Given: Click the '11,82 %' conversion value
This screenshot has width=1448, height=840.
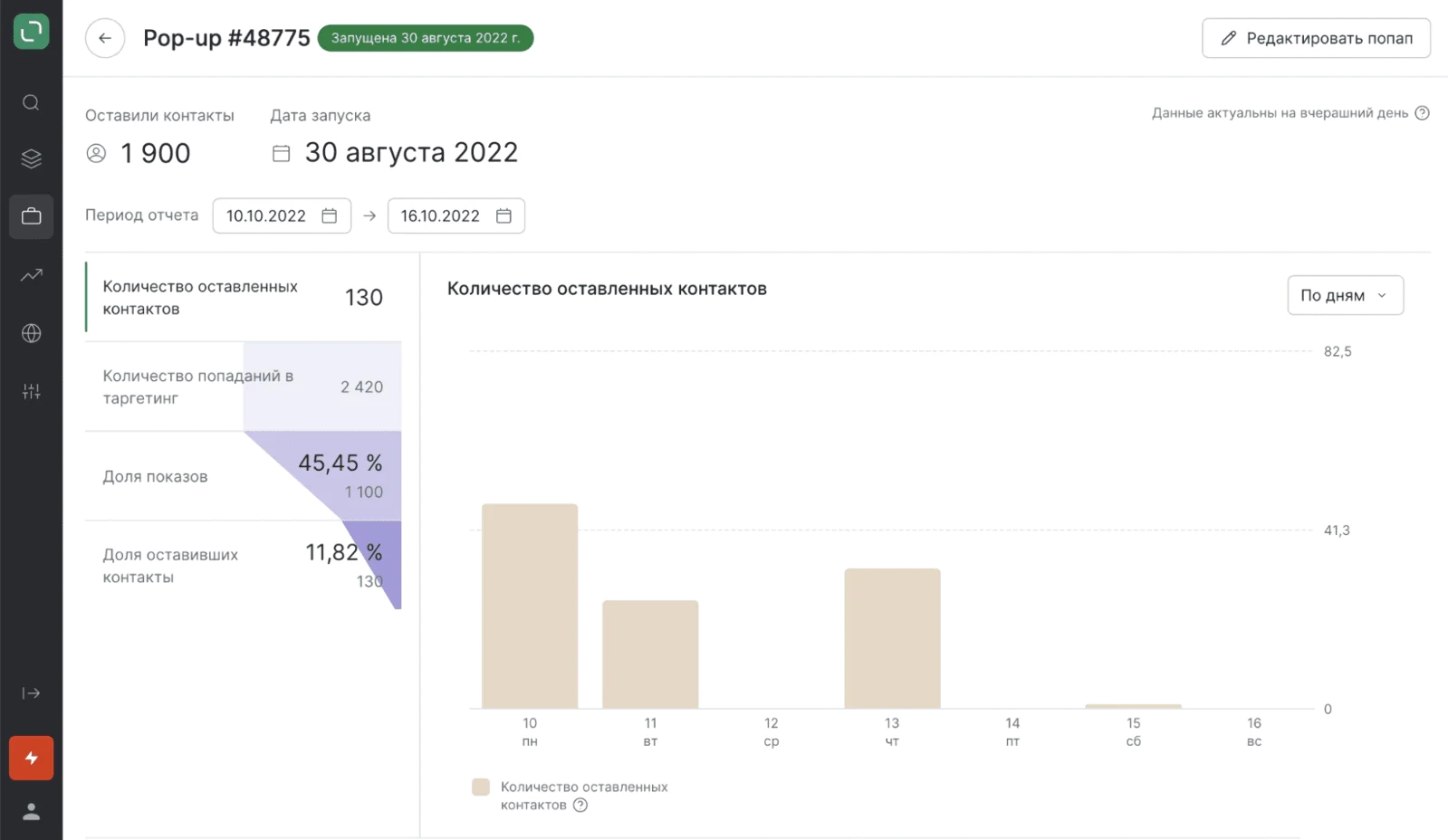Looking at the screenshot, I should (x=344, y=552).
